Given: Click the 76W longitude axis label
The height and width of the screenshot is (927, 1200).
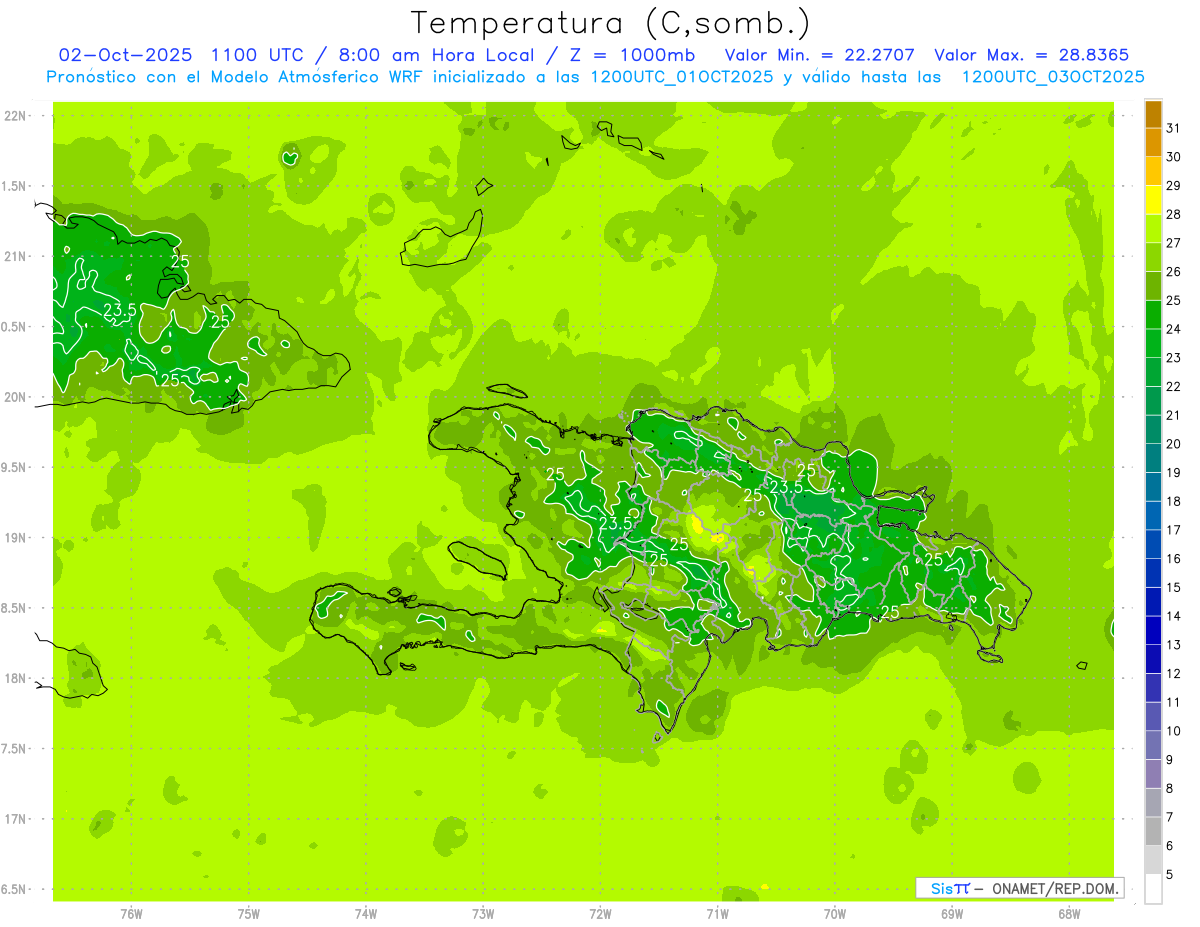Looking at the screenshot, I should click(131, 913).
